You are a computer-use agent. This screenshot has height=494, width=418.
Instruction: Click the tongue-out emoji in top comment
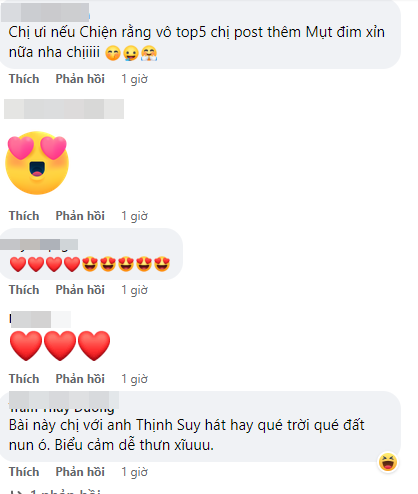click(x=131, y=53)
